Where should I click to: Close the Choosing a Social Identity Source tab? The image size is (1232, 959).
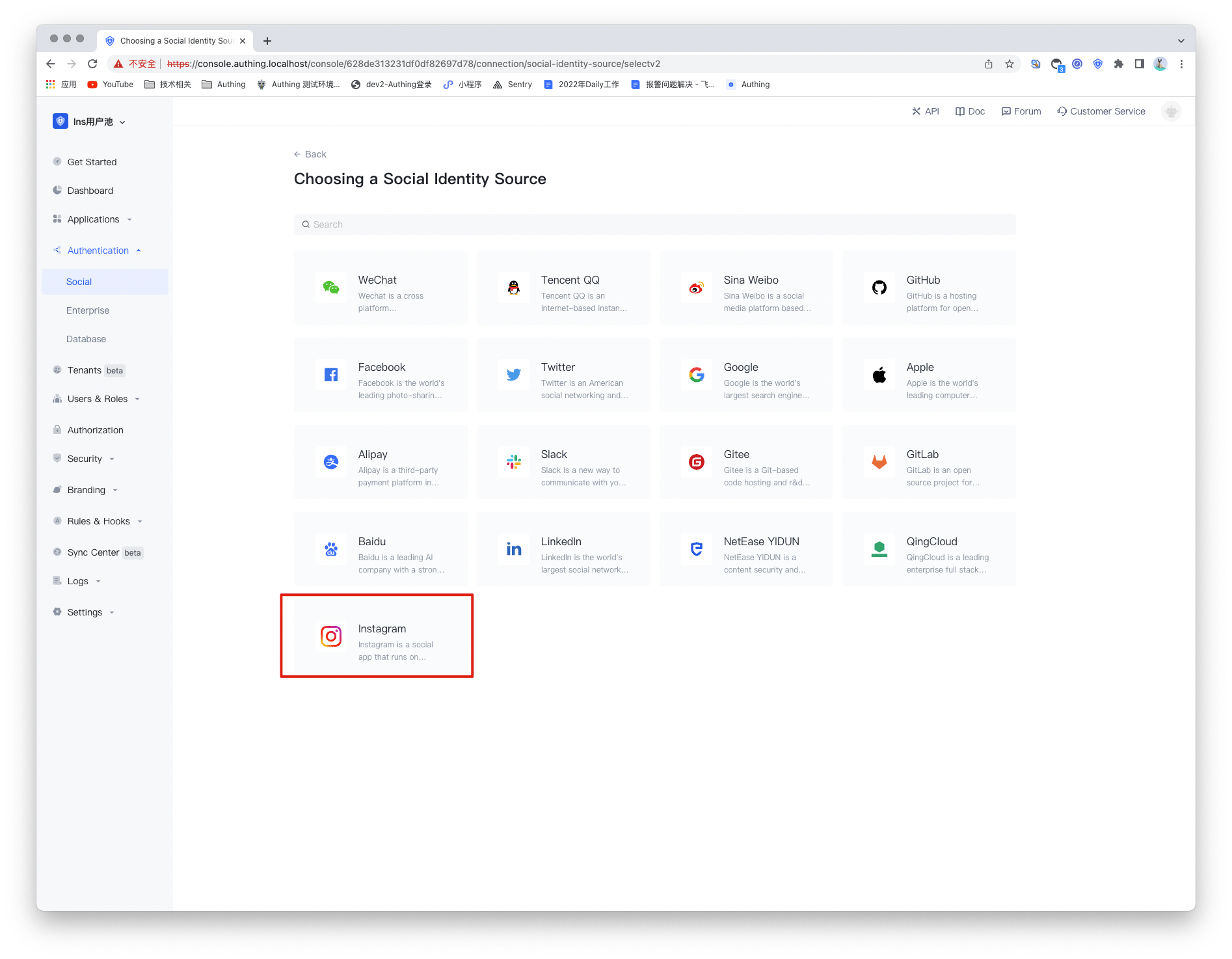(x=243, y=41)
